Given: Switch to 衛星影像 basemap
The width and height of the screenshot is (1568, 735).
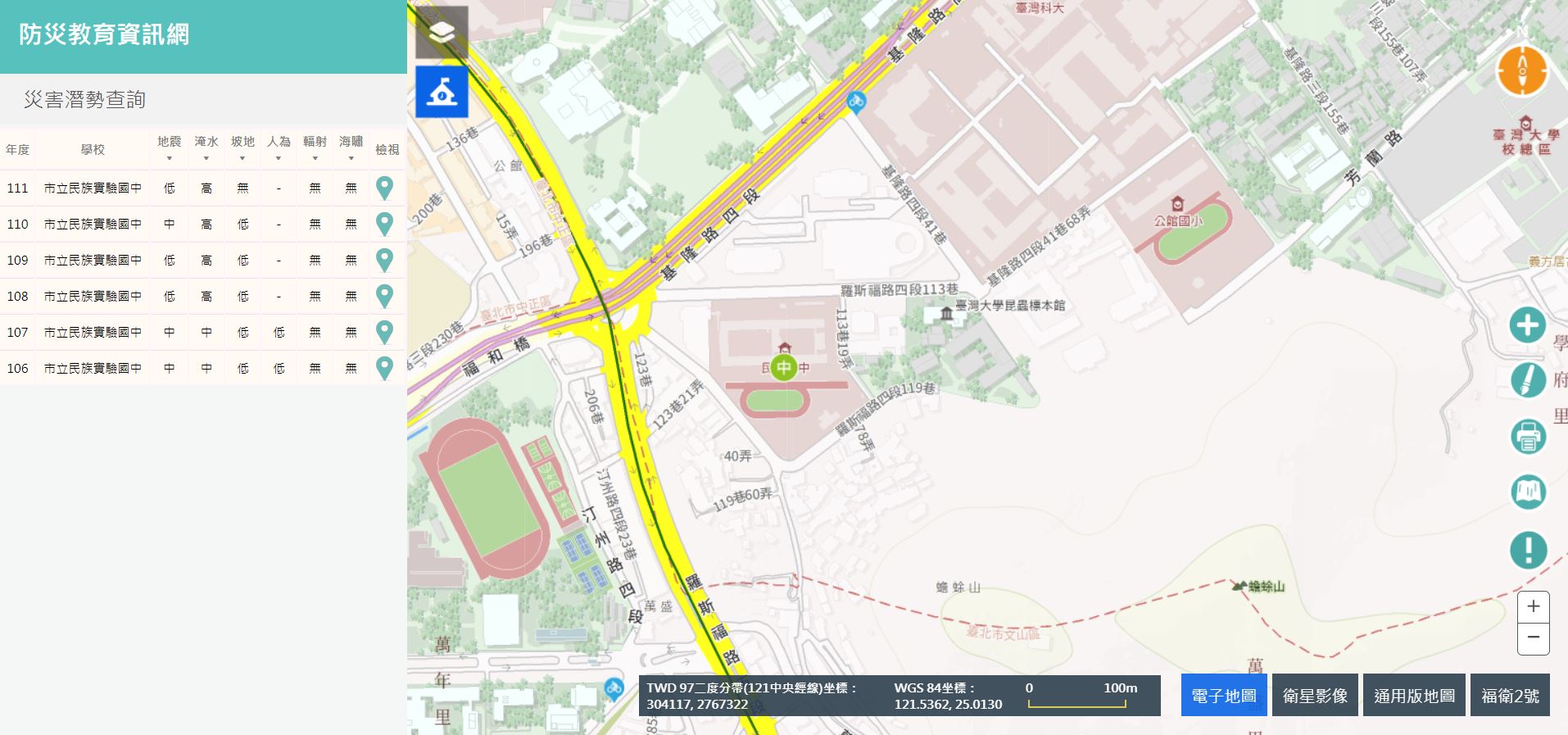Looking at the screenshot, I should 1315,696.
